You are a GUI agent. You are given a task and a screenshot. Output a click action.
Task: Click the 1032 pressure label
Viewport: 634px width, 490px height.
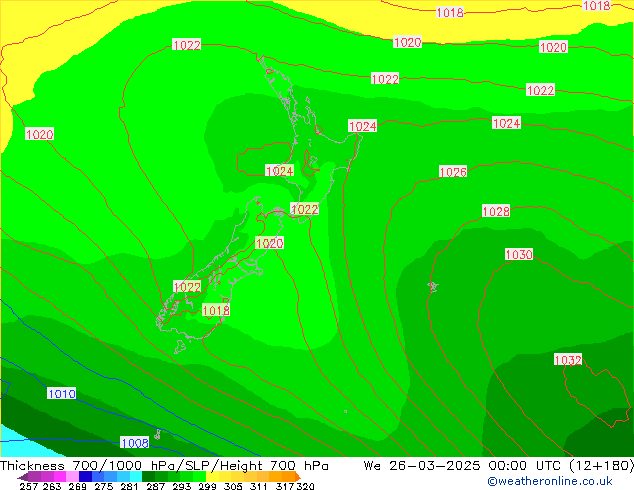(568, 360)
